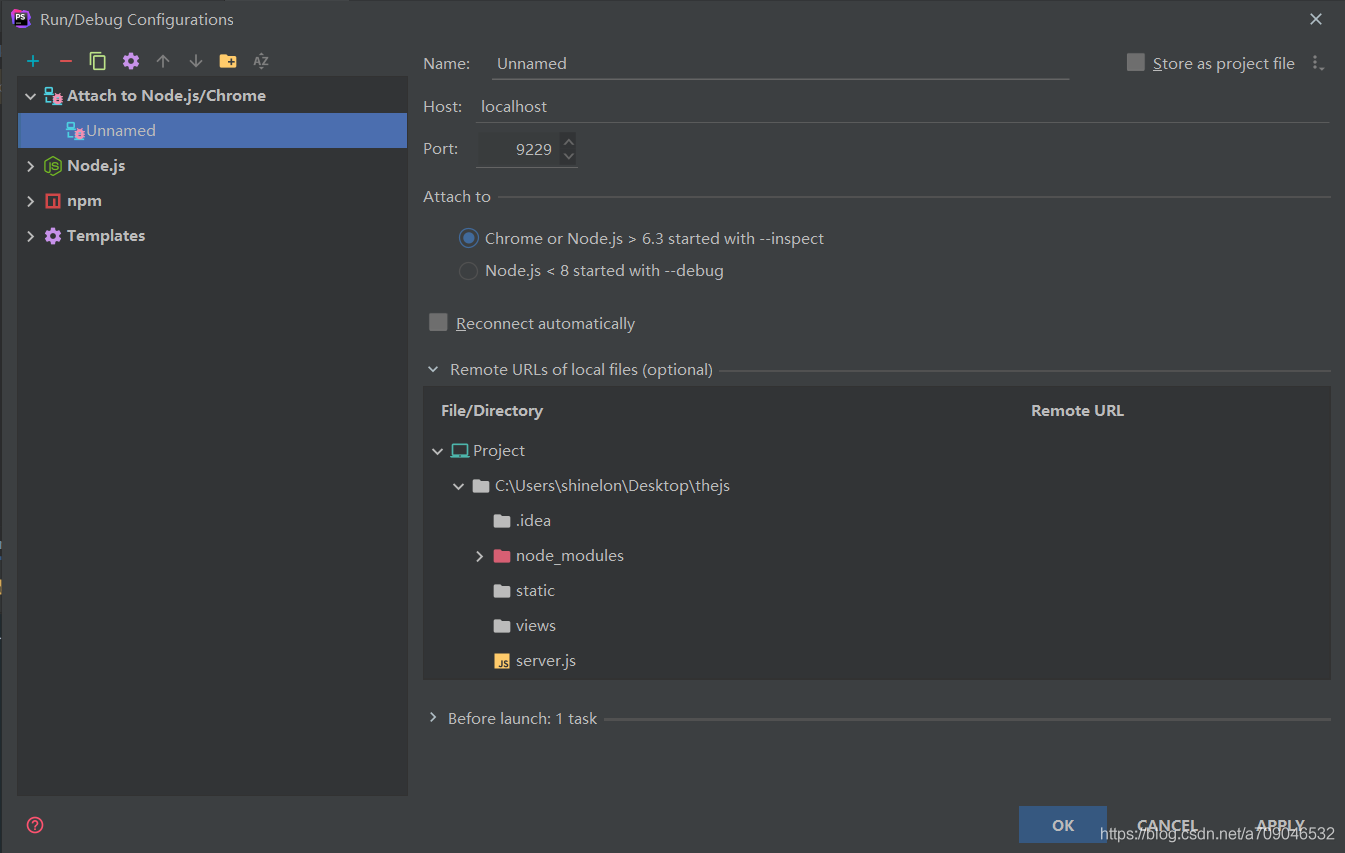Sort configurations alphabetically with AZ icon
Screen dimensions: 1345x853
[x=261, y=61]
